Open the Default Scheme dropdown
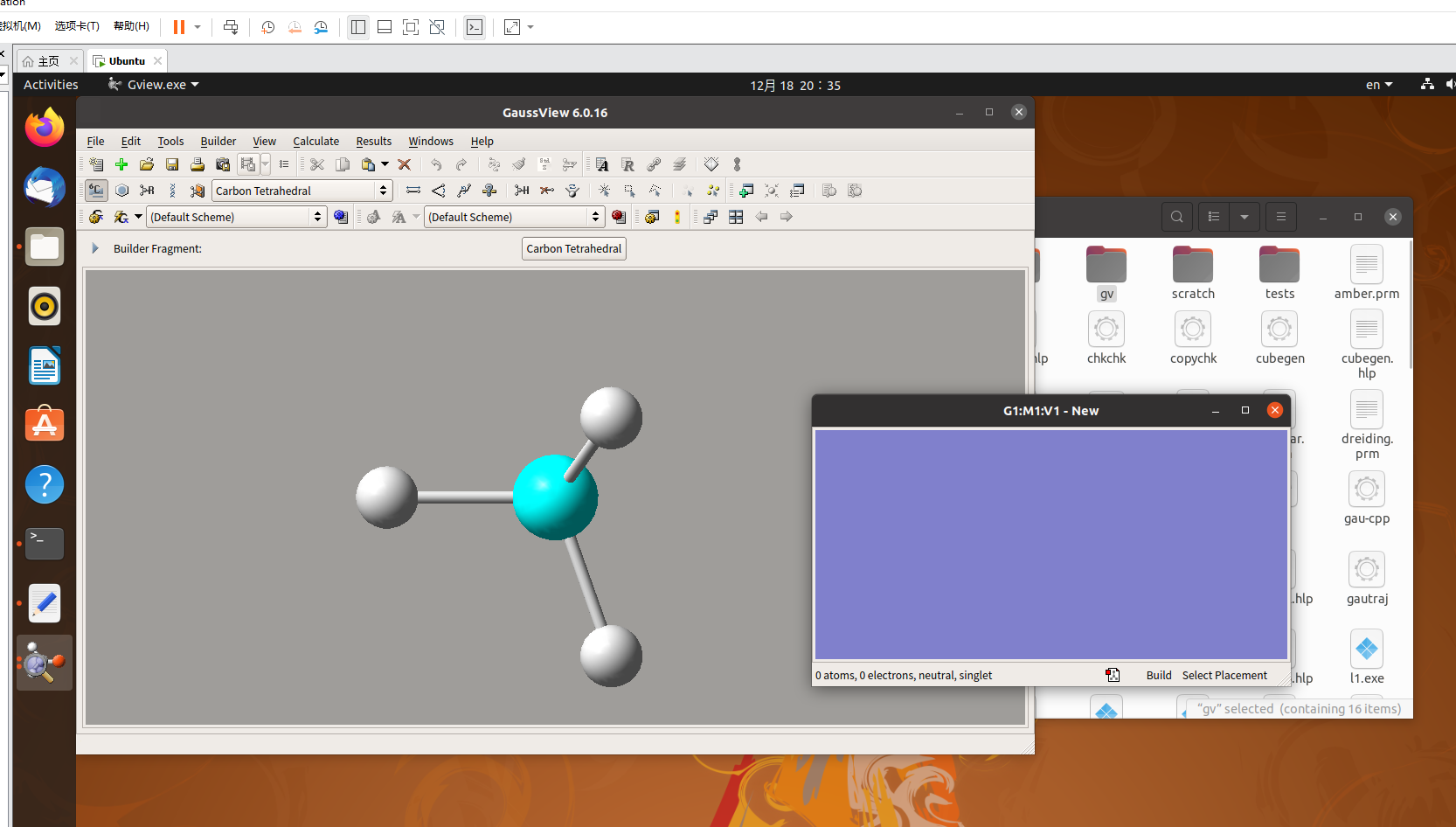This screenshot has width=1456, height=827. coord(319,216)
